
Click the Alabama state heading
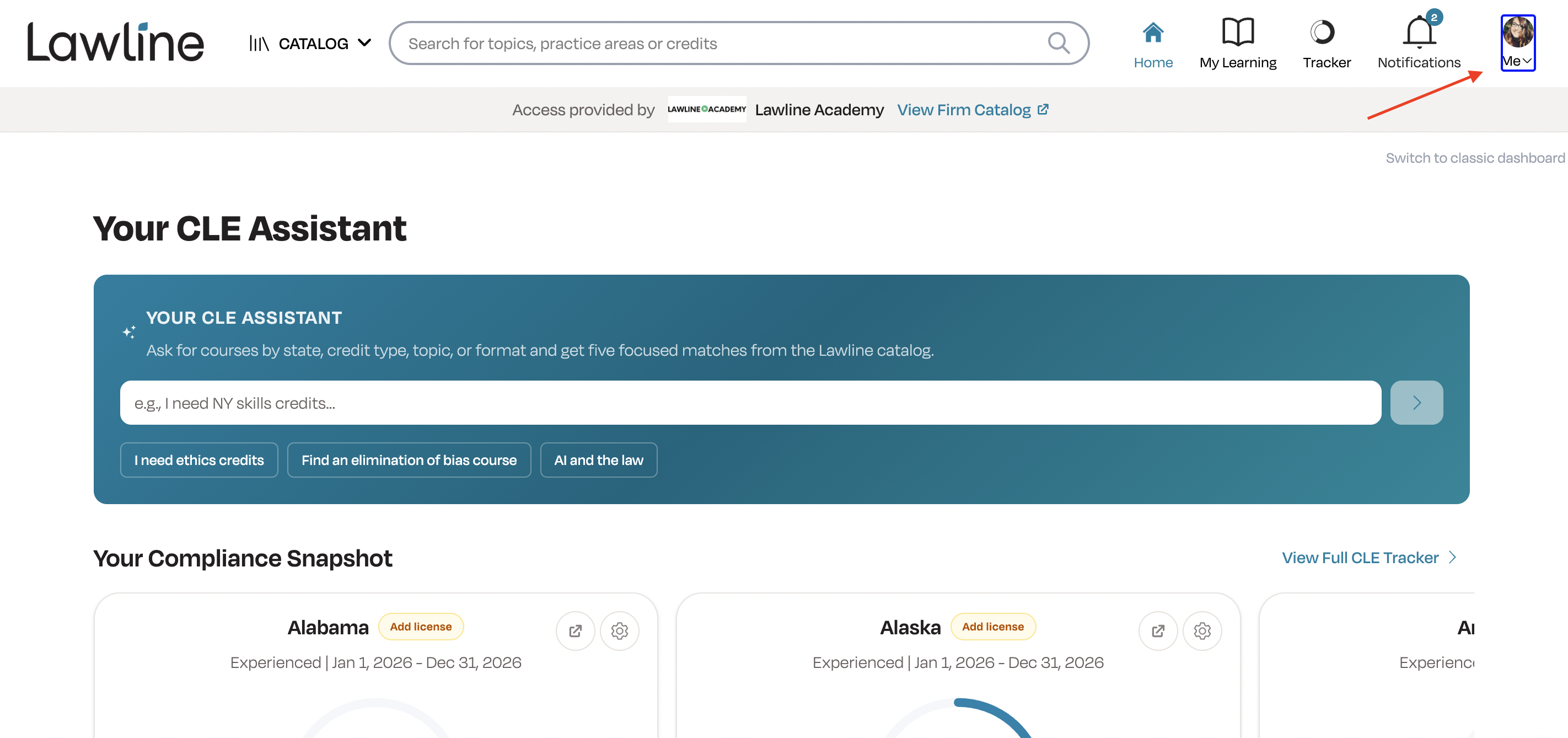pos(328,627)
